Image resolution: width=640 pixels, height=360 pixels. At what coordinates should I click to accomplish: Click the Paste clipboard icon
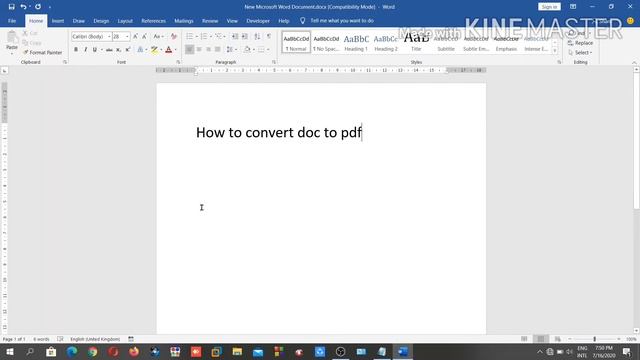point(12,38)
